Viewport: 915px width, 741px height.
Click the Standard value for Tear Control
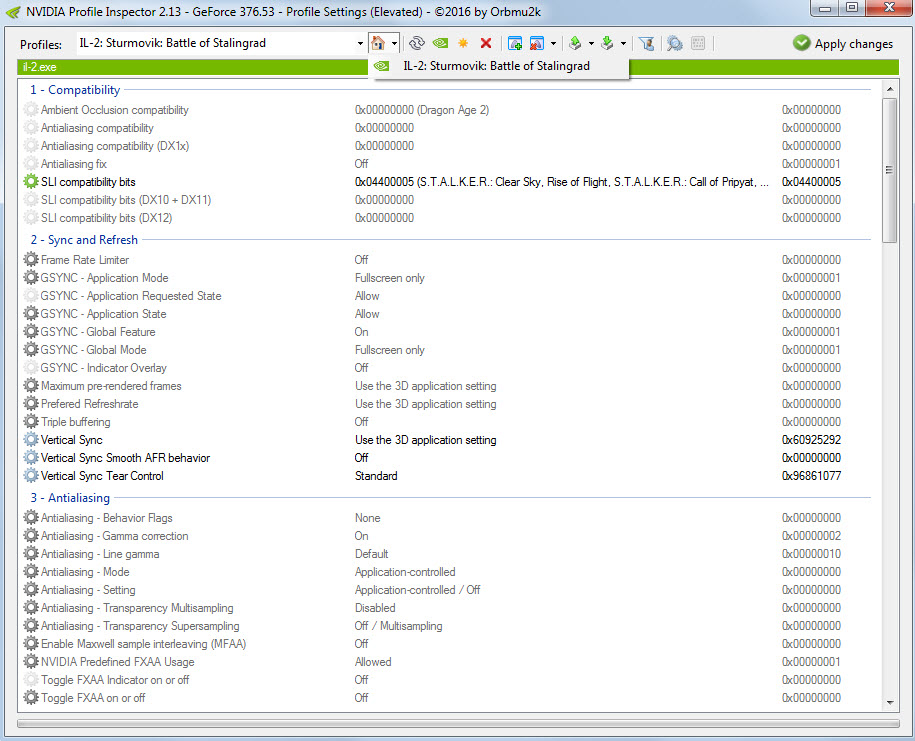(376, 476)
